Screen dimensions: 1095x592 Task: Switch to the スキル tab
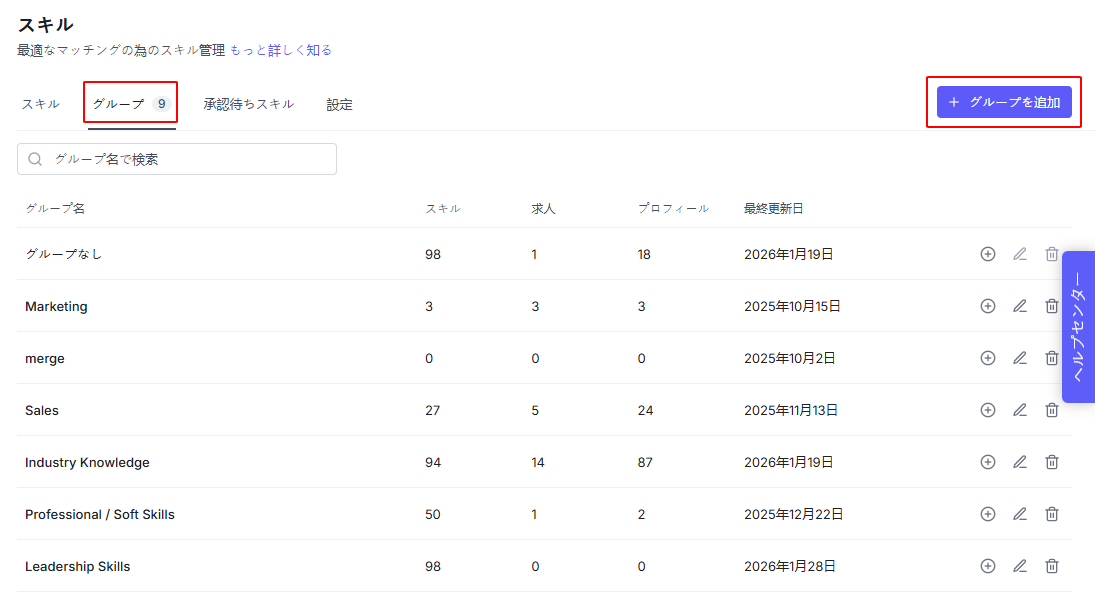pyautogui.click(x=41, y=104)
